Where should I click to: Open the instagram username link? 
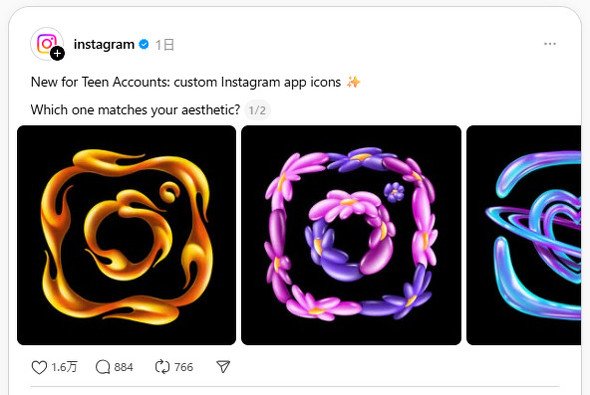104,44
